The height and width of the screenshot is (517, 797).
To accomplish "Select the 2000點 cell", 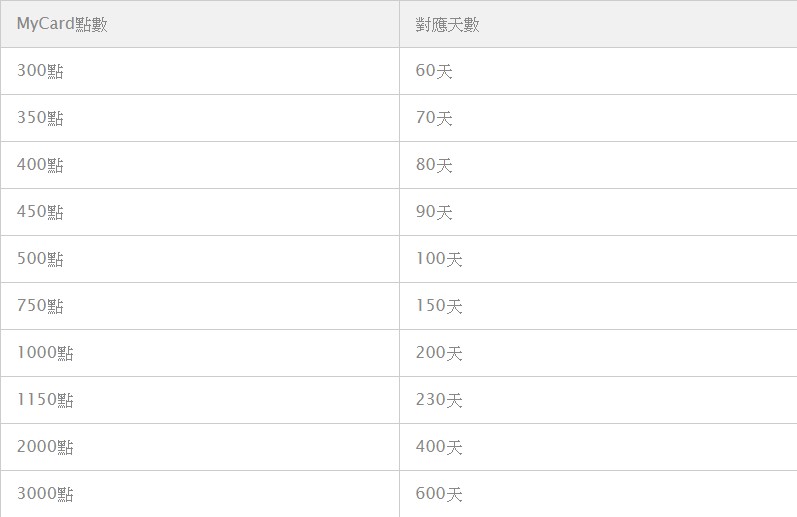I will [200, 447].
